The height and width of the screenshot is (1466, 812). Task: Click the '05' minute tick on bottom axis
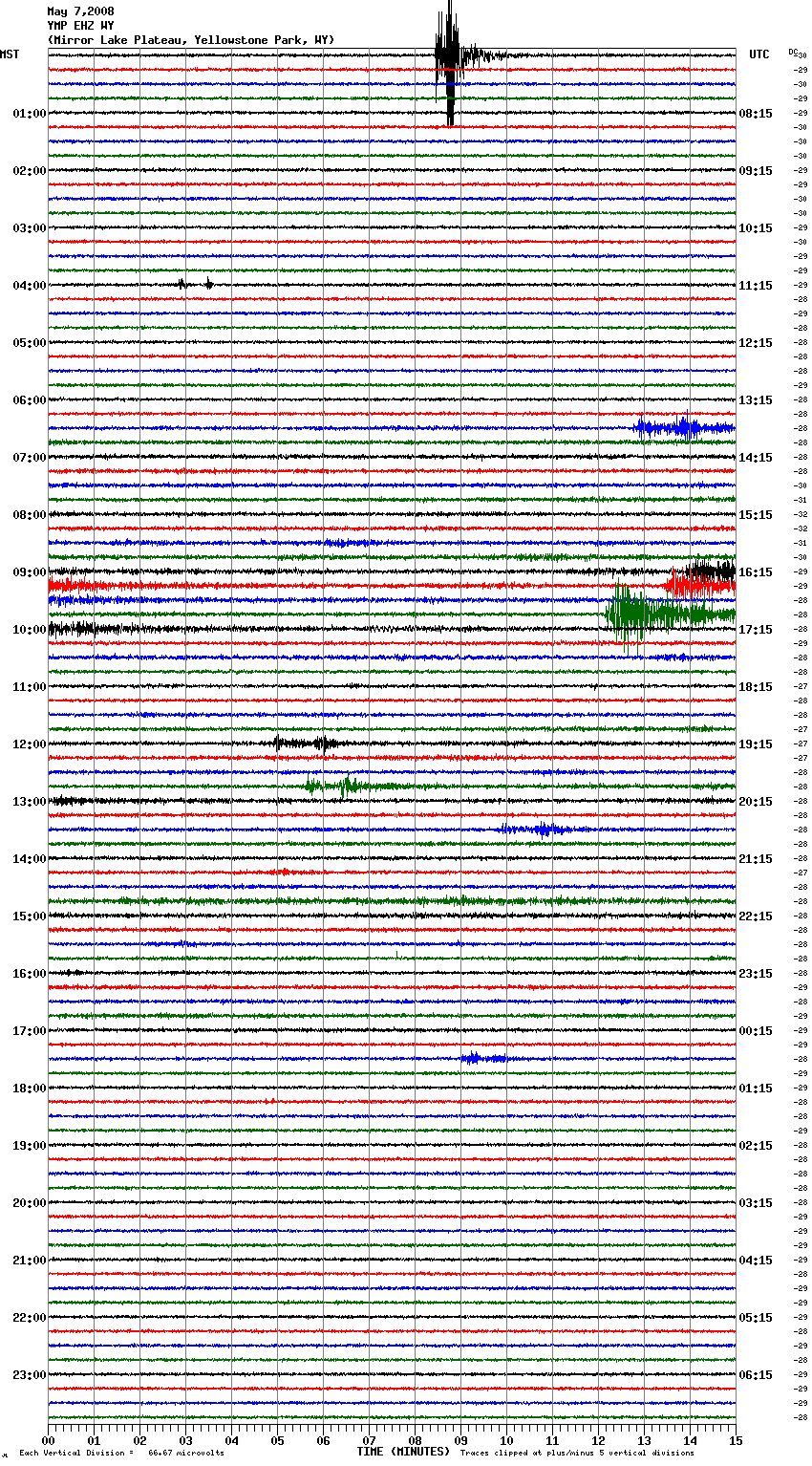coord(277,1440)
